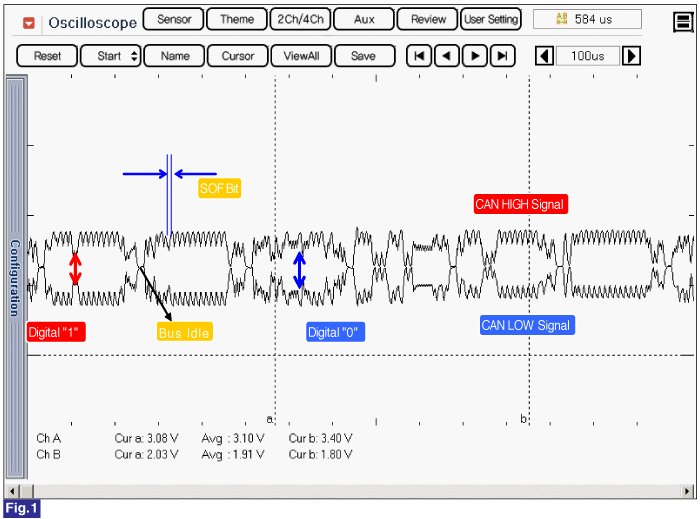Click the Save button

point(363,56)
